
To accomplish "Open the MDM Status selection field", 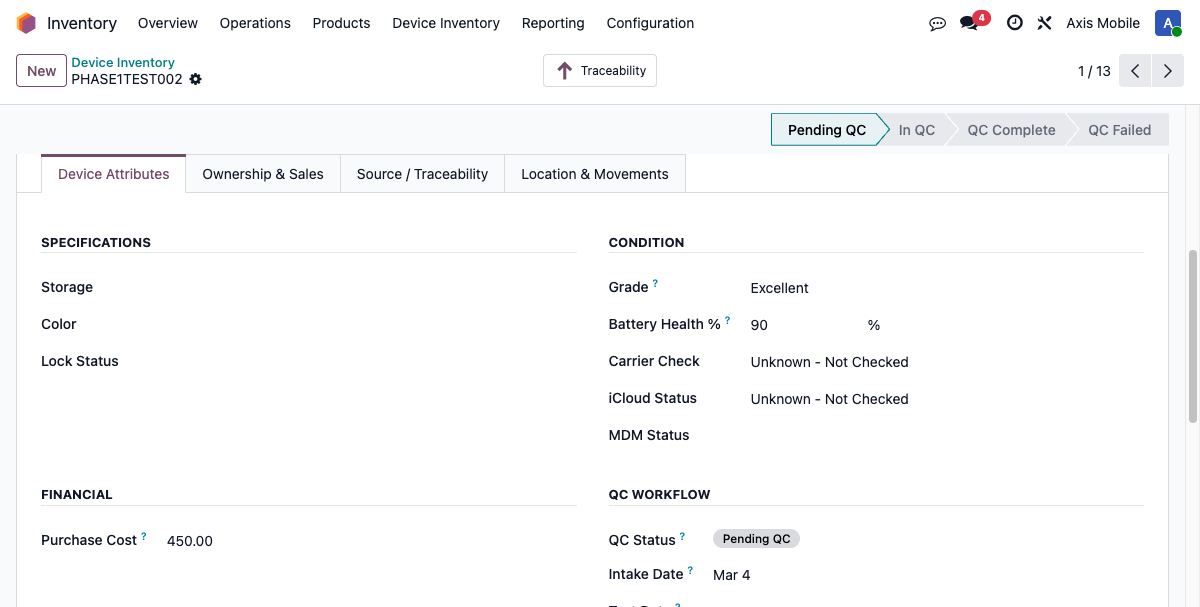I will pos(800,435).
